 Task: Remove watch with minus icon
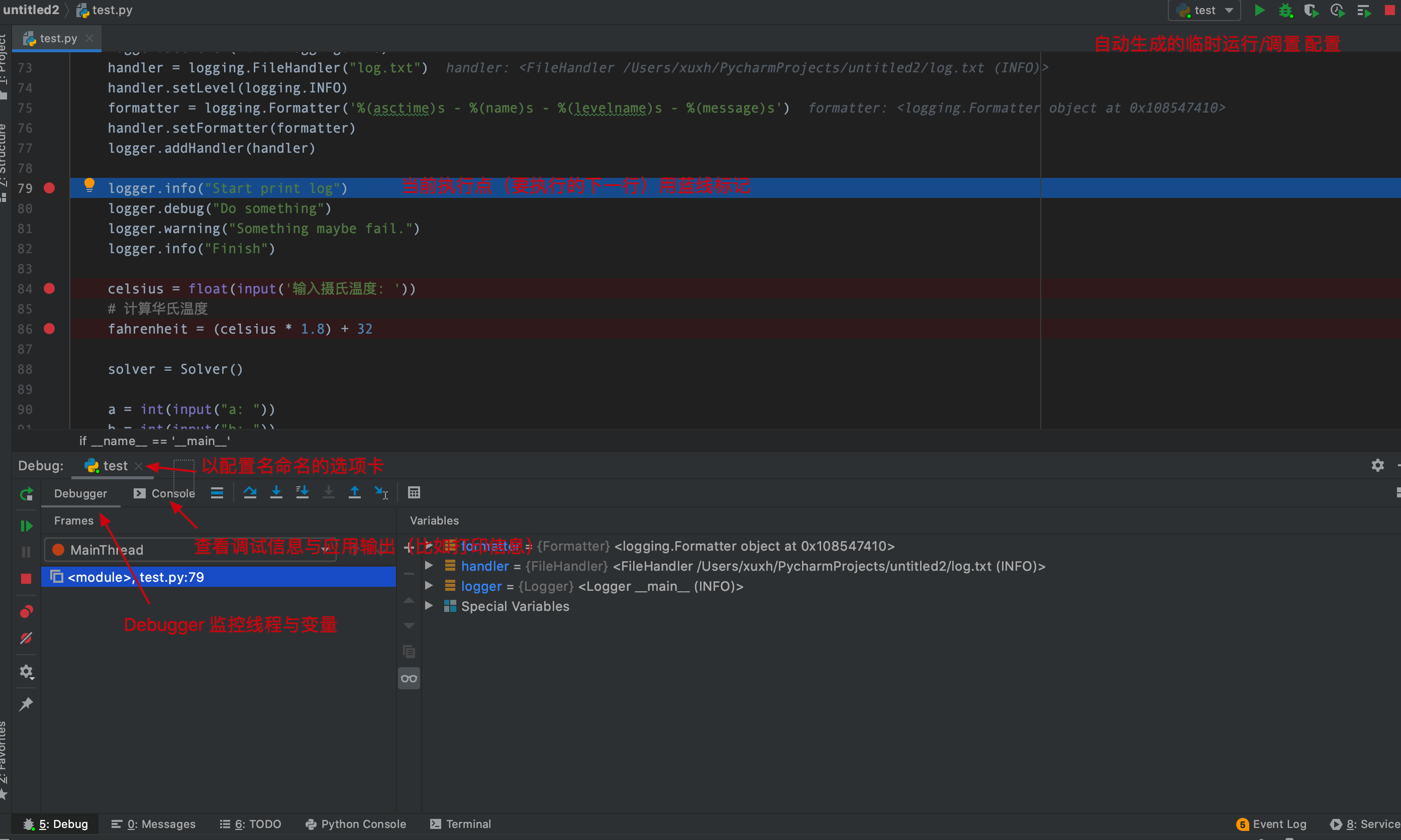[409, 573]
